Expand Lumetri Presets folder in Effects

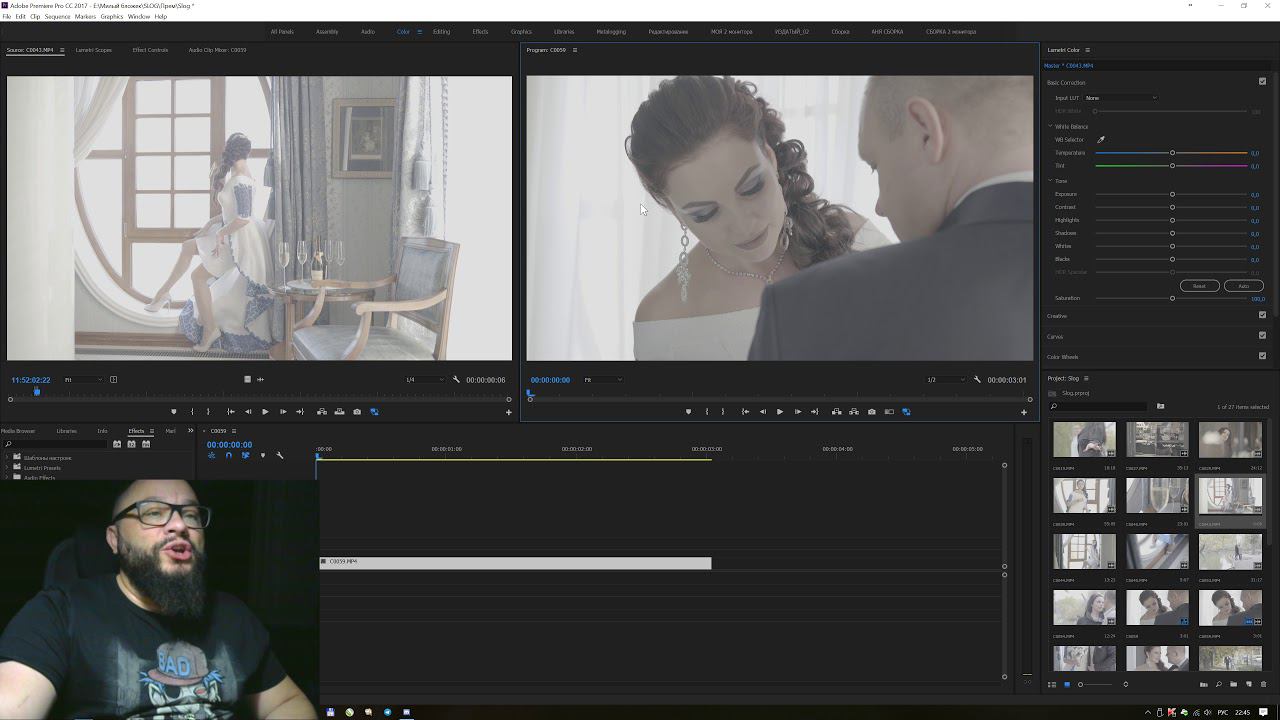coord(7,467)
